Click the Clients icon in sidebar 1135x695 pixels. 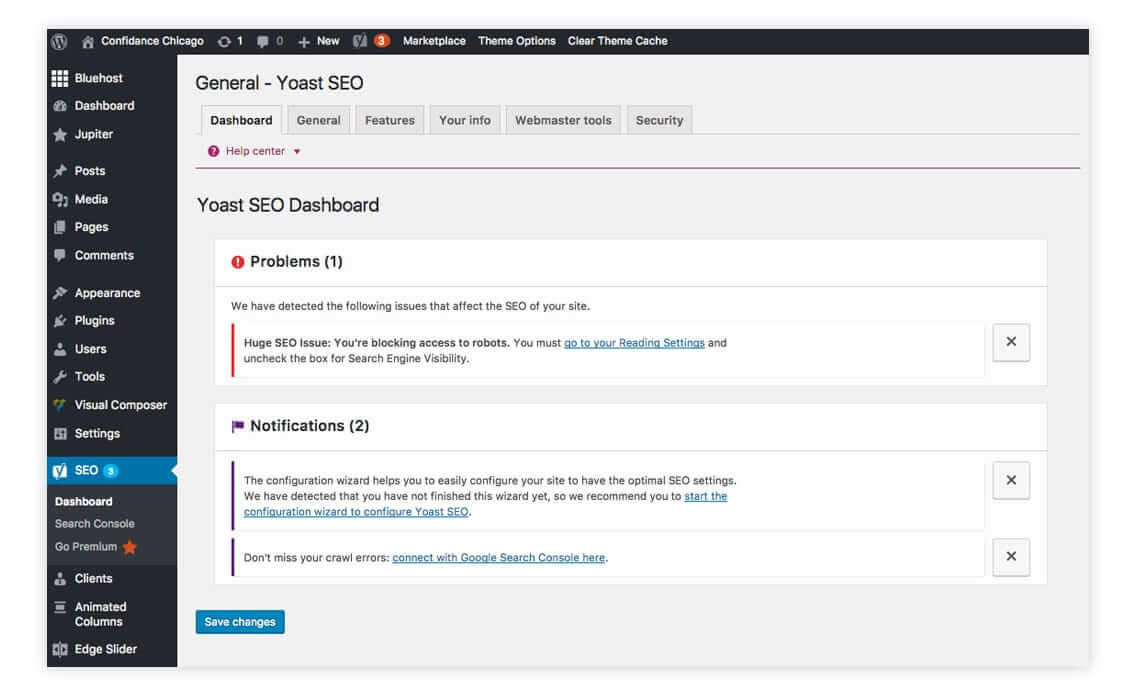60,578
